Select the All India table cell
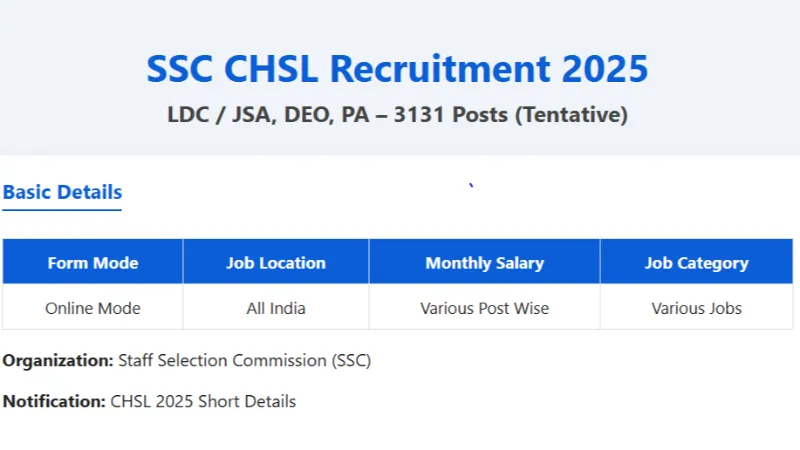 pos(276,308)
